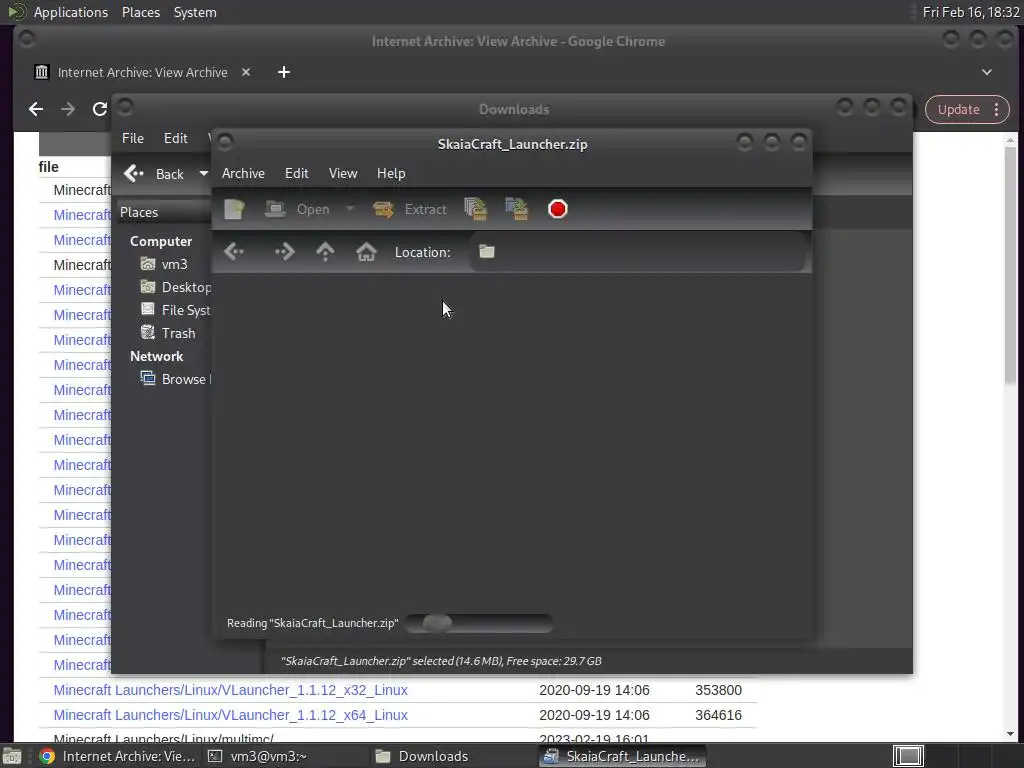
Task: Open Chrome tab search chevron
Action: tap(987, 72)
